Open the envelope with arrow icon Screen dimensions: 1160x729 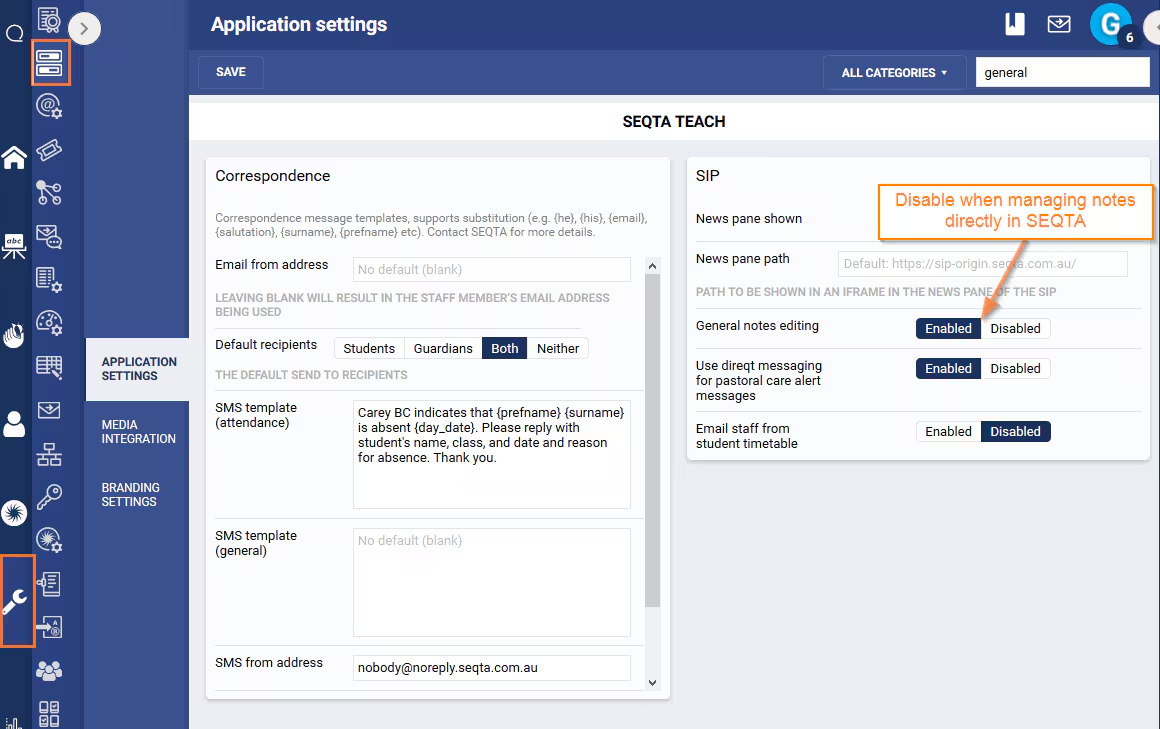click(49, 410)
